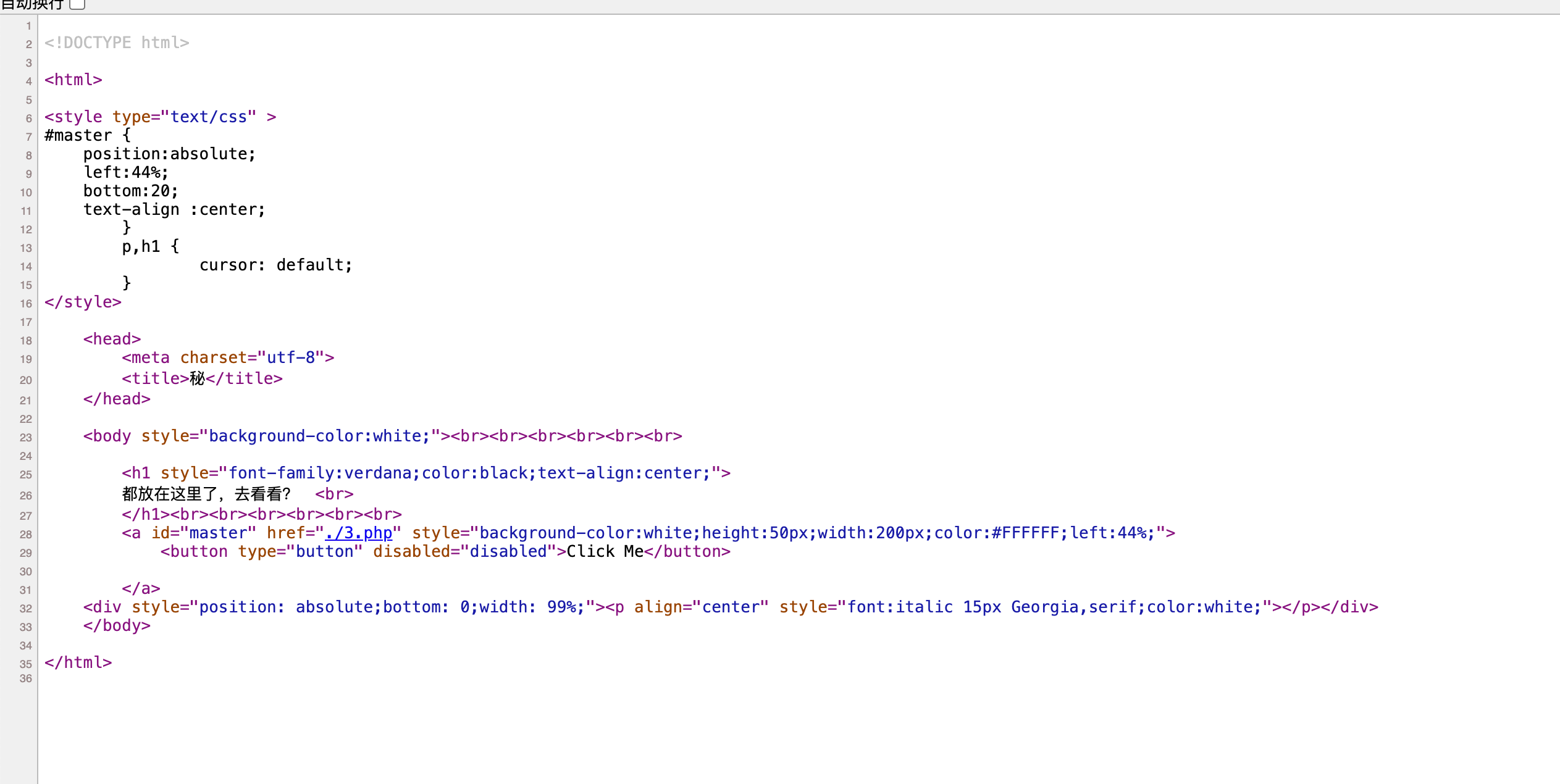Click the 都放在这里了，去看看? heading text
Image resolution: width=1560 pixels, height=784 pixels.
(206, 494)
